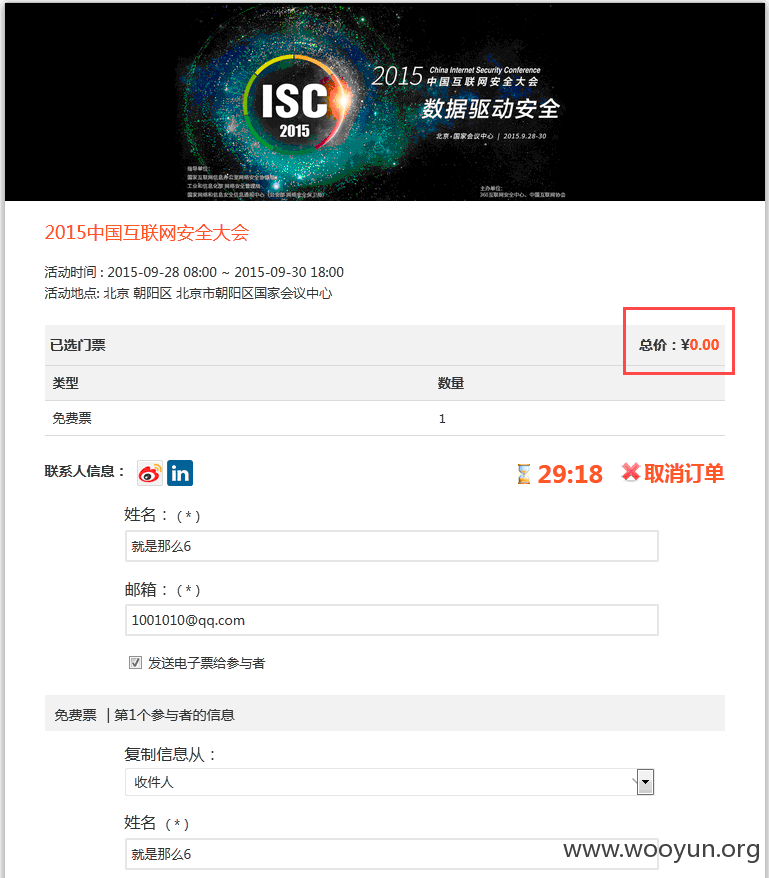Click the attendee 姓名 field at bottom

[392, 853]
